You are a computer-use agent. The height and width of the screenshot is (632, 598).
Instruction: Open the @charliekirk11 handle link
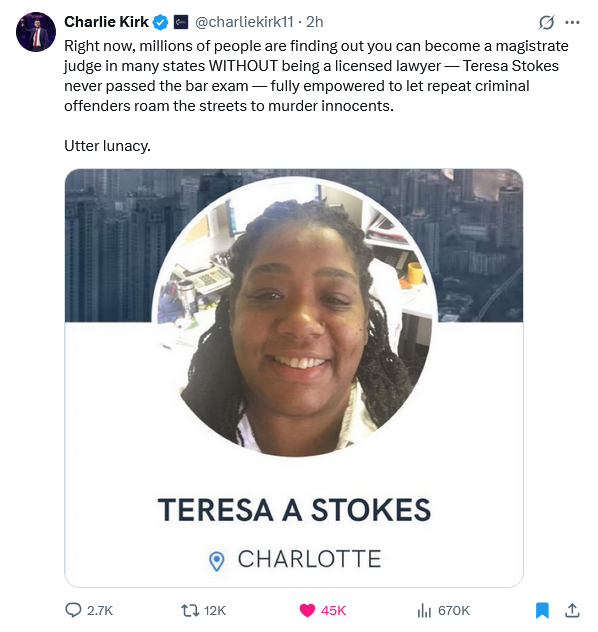[x=244, y=22]
